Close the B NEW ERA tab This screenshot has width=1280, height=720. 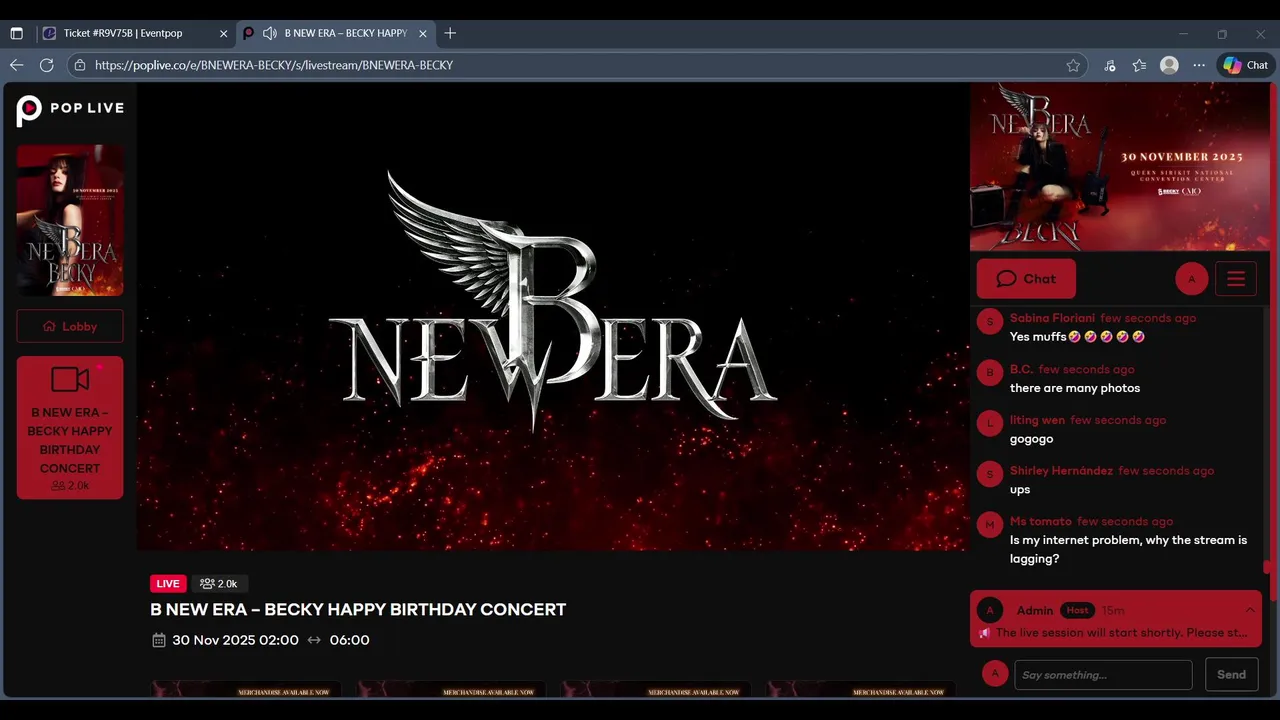pos(423,33)
